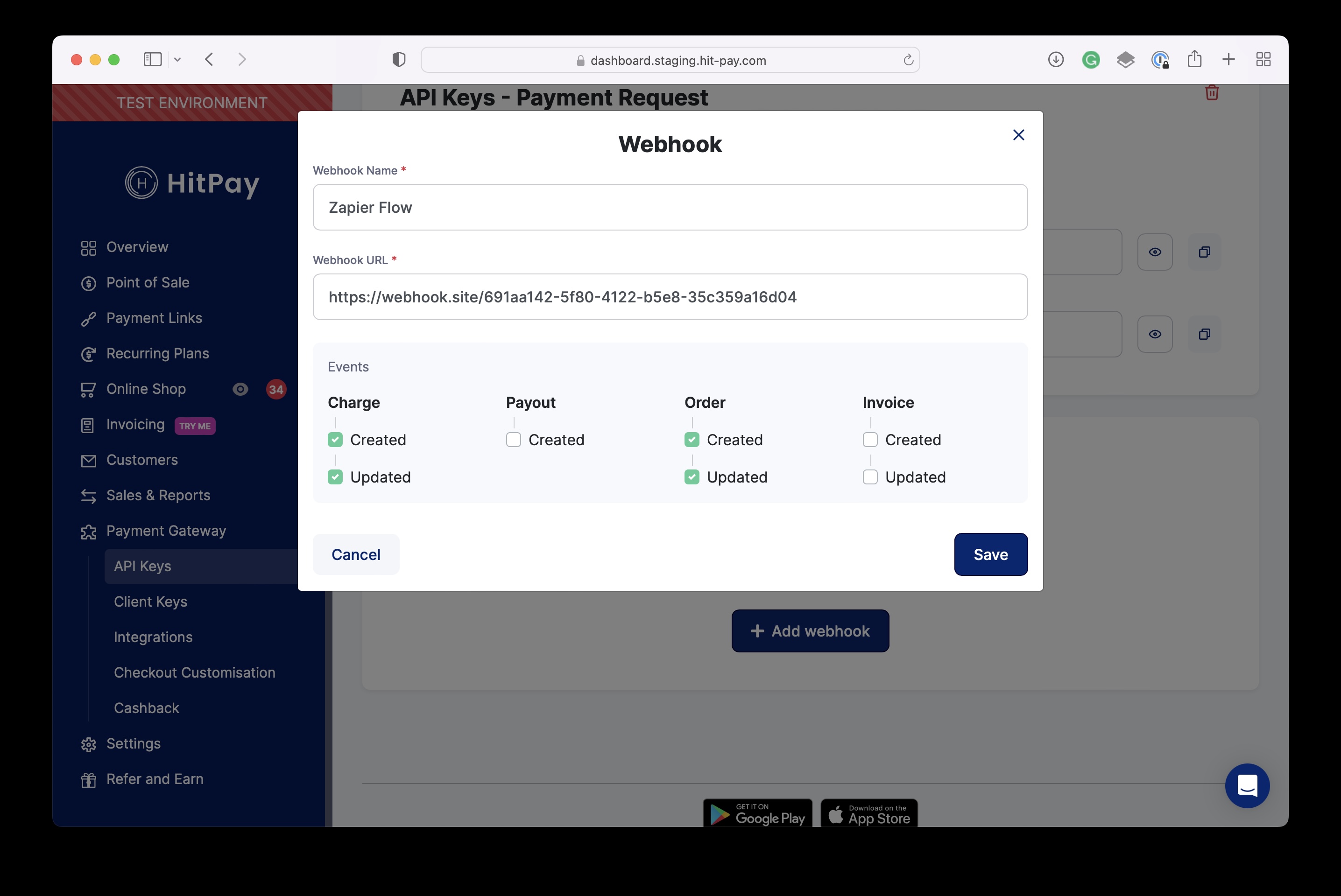Open Client Keys menu item
This screenshot has width=1341, height=896.
click(x=150, y=602)
